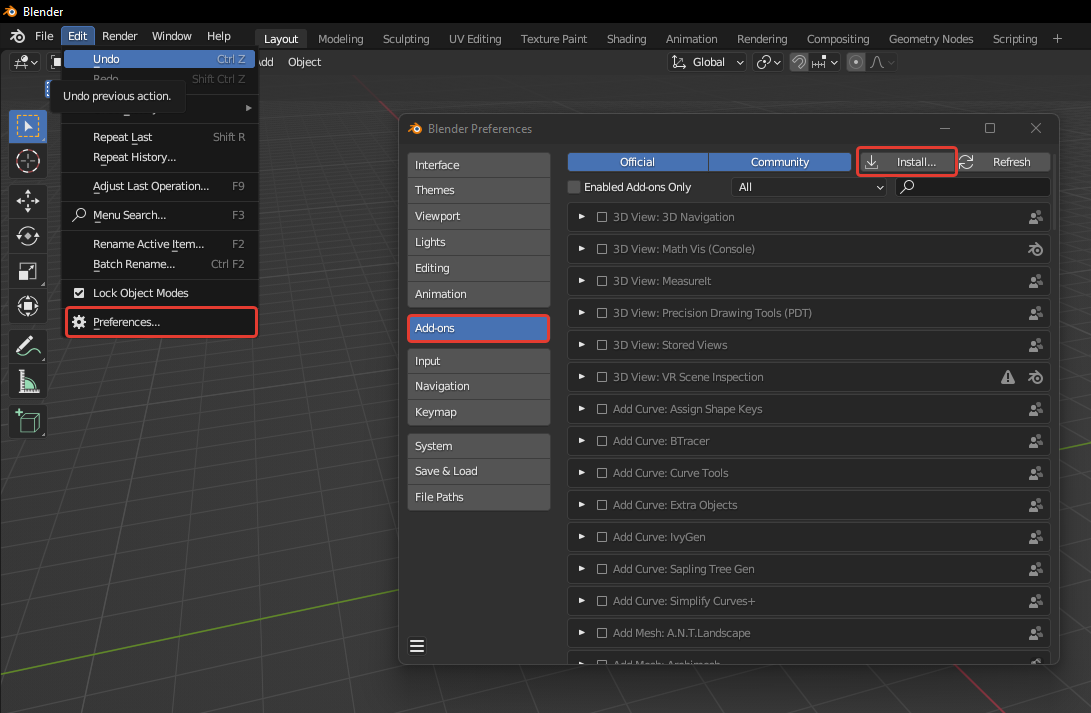1091x713 pixels.
Task: Open the editor type selector icon
Action: (x=26, y=62)
